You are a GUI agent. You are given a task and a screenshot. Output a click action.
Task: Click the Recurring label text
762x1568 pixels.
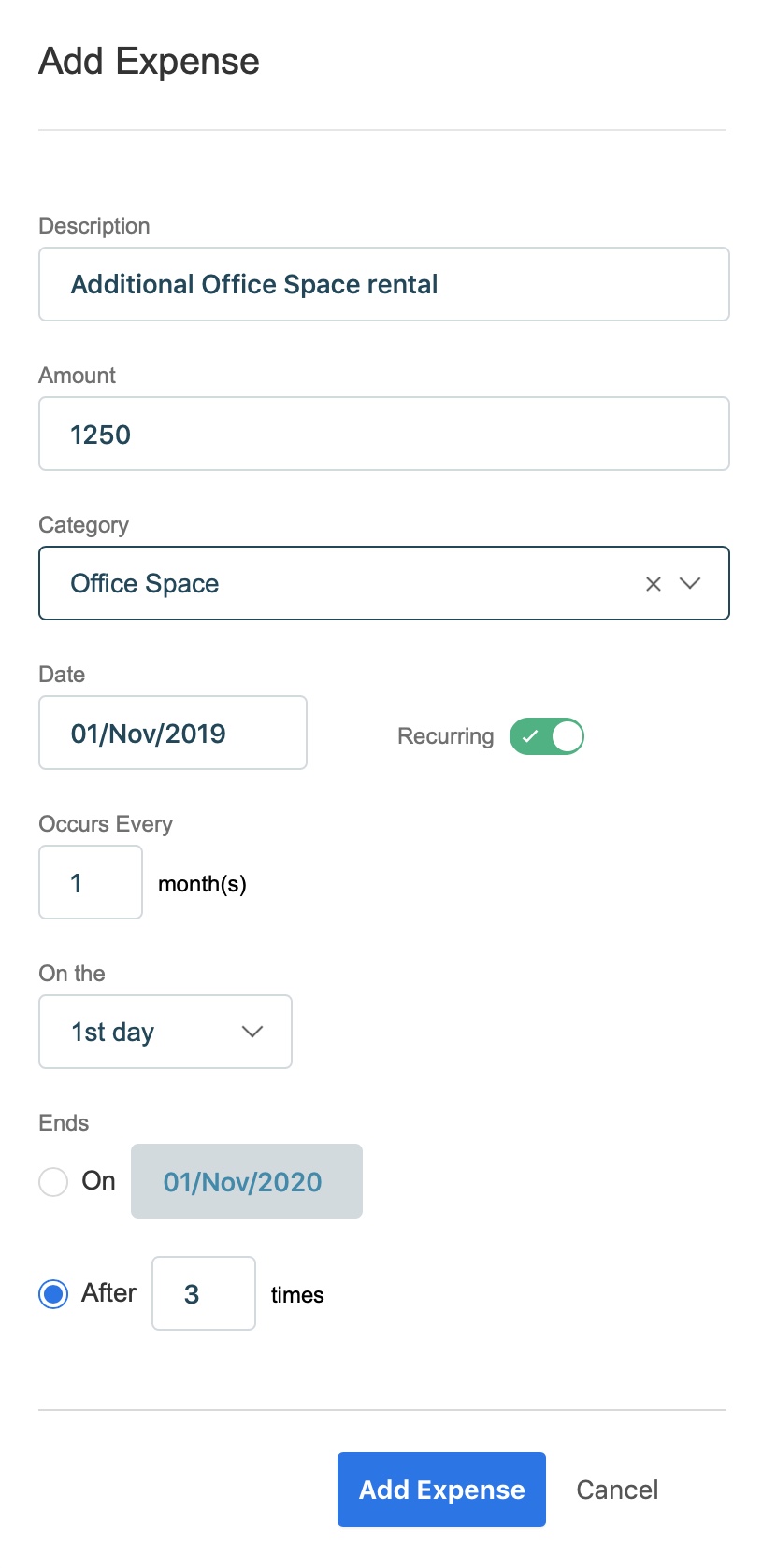pyautogui.click(x=445, y=736)
